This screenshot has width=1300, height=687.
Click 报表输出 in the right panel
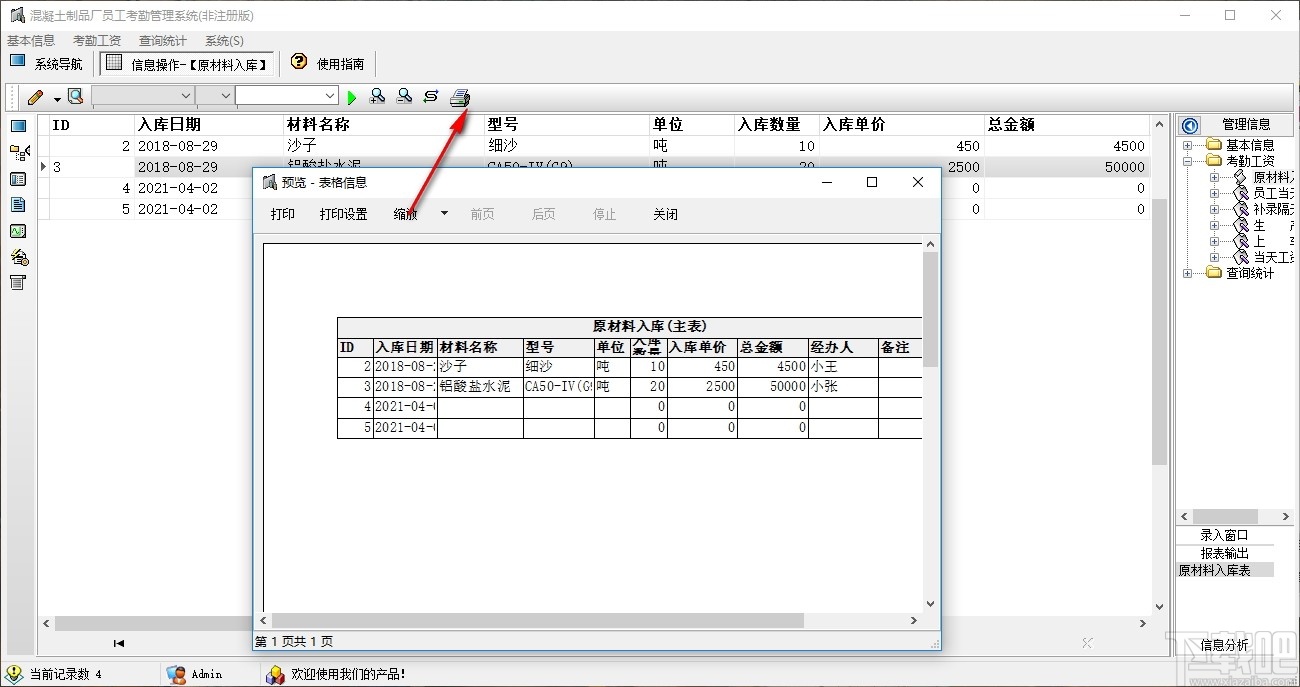[1224, 553]
